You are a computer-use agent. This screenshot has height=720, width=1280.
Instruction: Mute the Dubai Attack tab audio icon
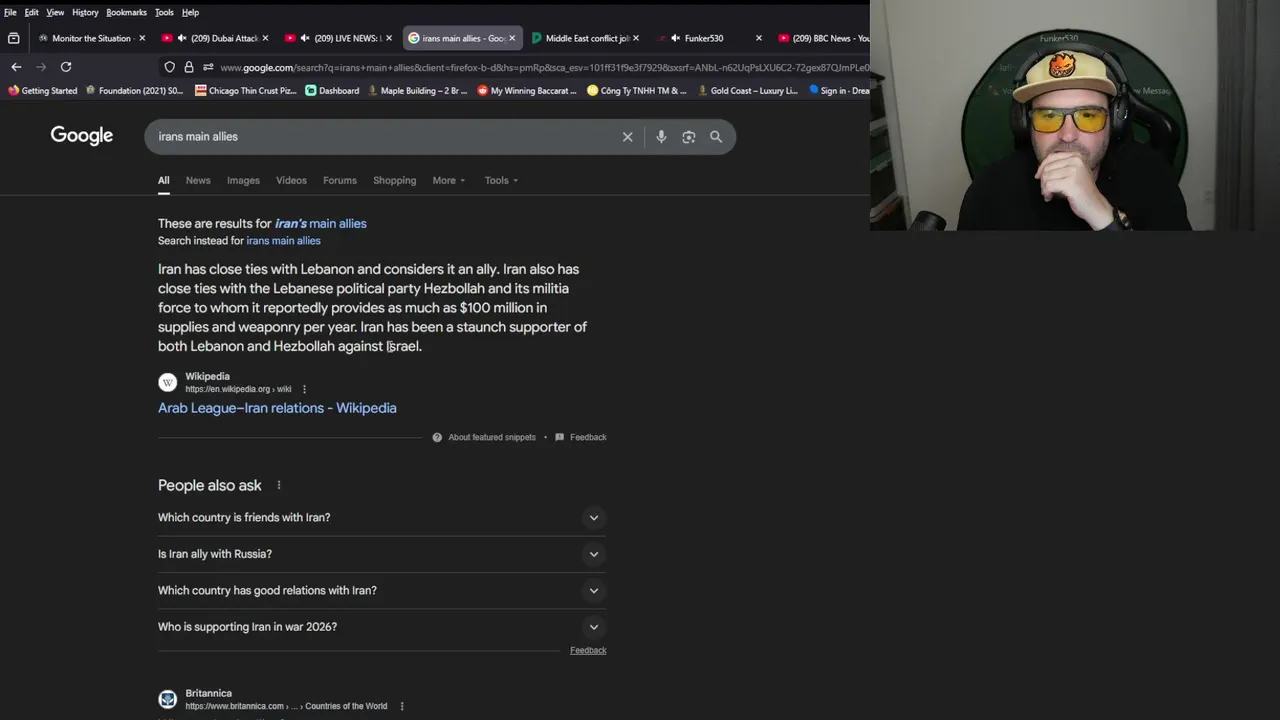click(181, 38)
